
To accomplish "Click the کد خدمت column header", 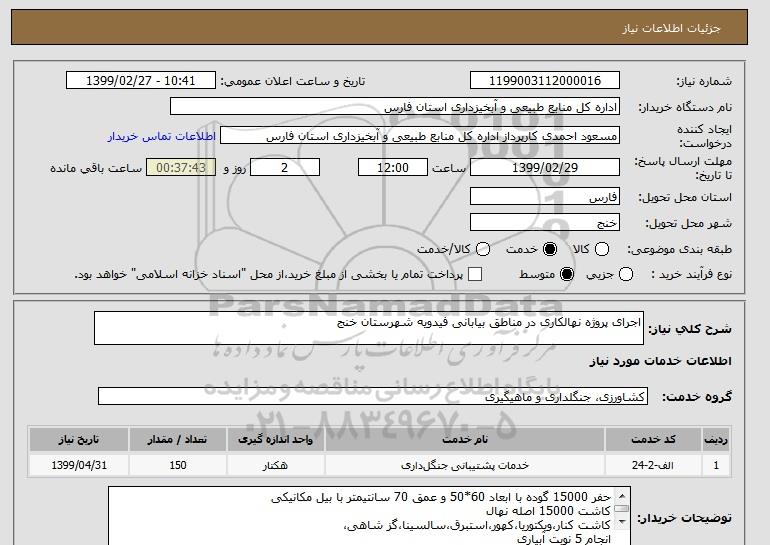I will pyautogui.click(x=653, y=440).
